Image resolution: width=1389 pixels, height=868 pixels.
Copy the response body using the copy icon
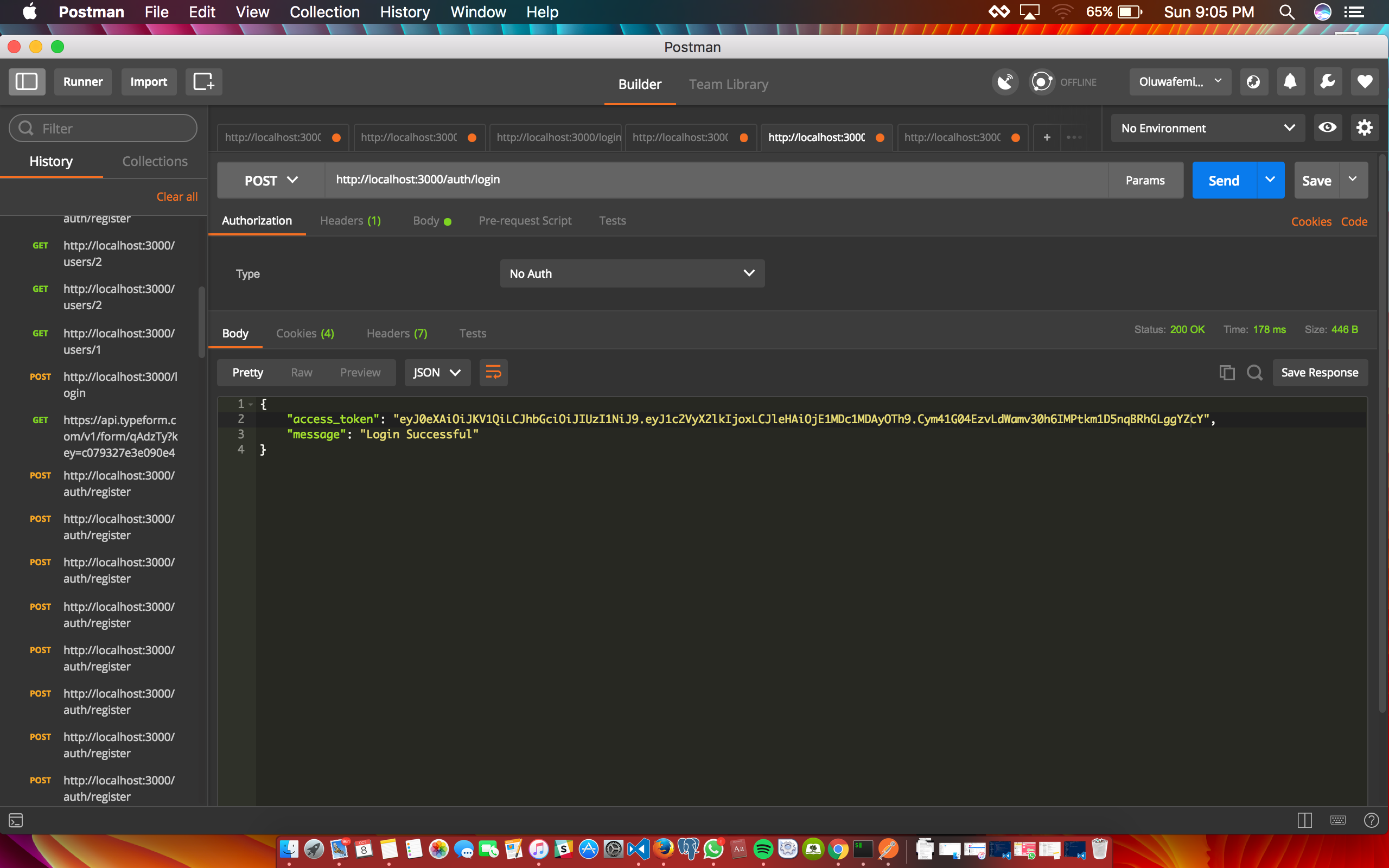1227,372
